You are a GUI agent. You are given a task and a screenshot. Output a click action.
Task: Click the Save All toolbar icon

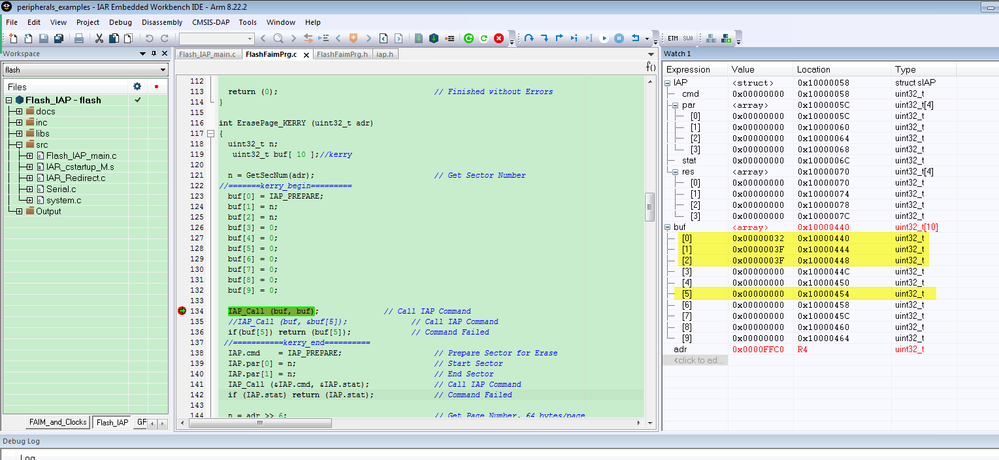(x=60, y=38)
